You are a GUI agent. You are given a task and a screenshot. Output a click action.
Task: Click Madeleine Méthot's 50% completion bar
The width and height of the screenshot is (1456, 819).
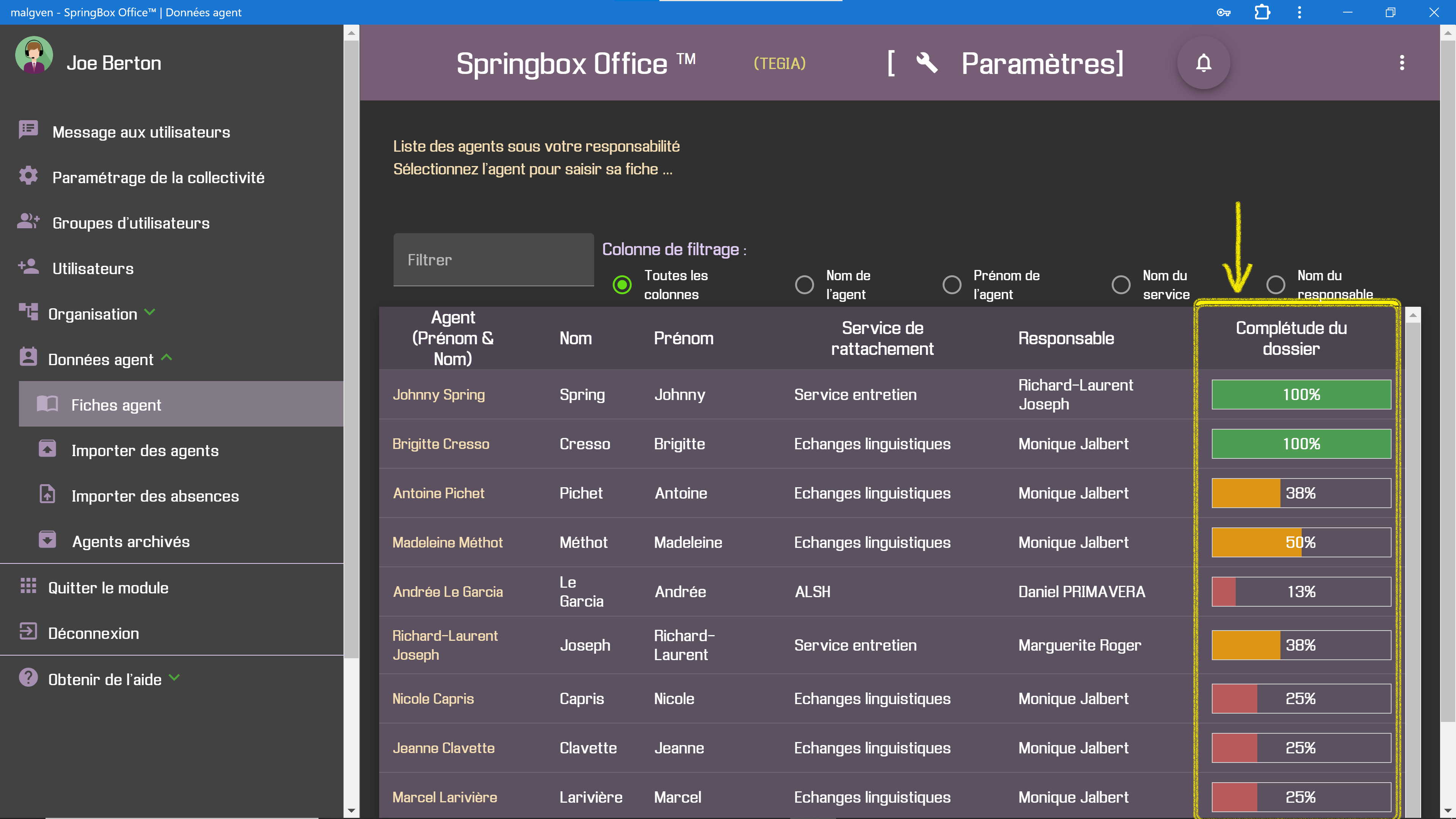(1301, 542)
